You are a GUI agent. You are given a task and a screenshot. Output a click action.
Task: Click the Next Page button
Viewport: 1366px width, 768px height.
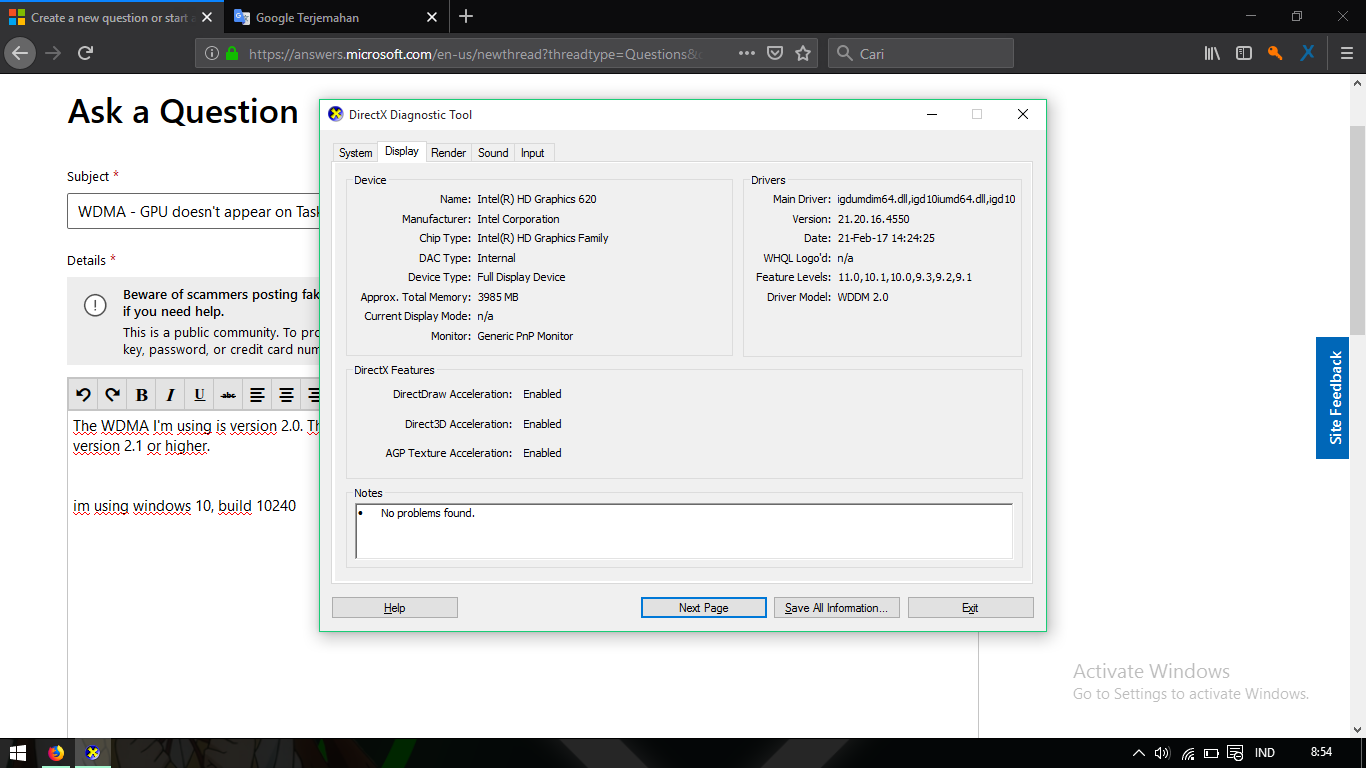tap(704, 608)
